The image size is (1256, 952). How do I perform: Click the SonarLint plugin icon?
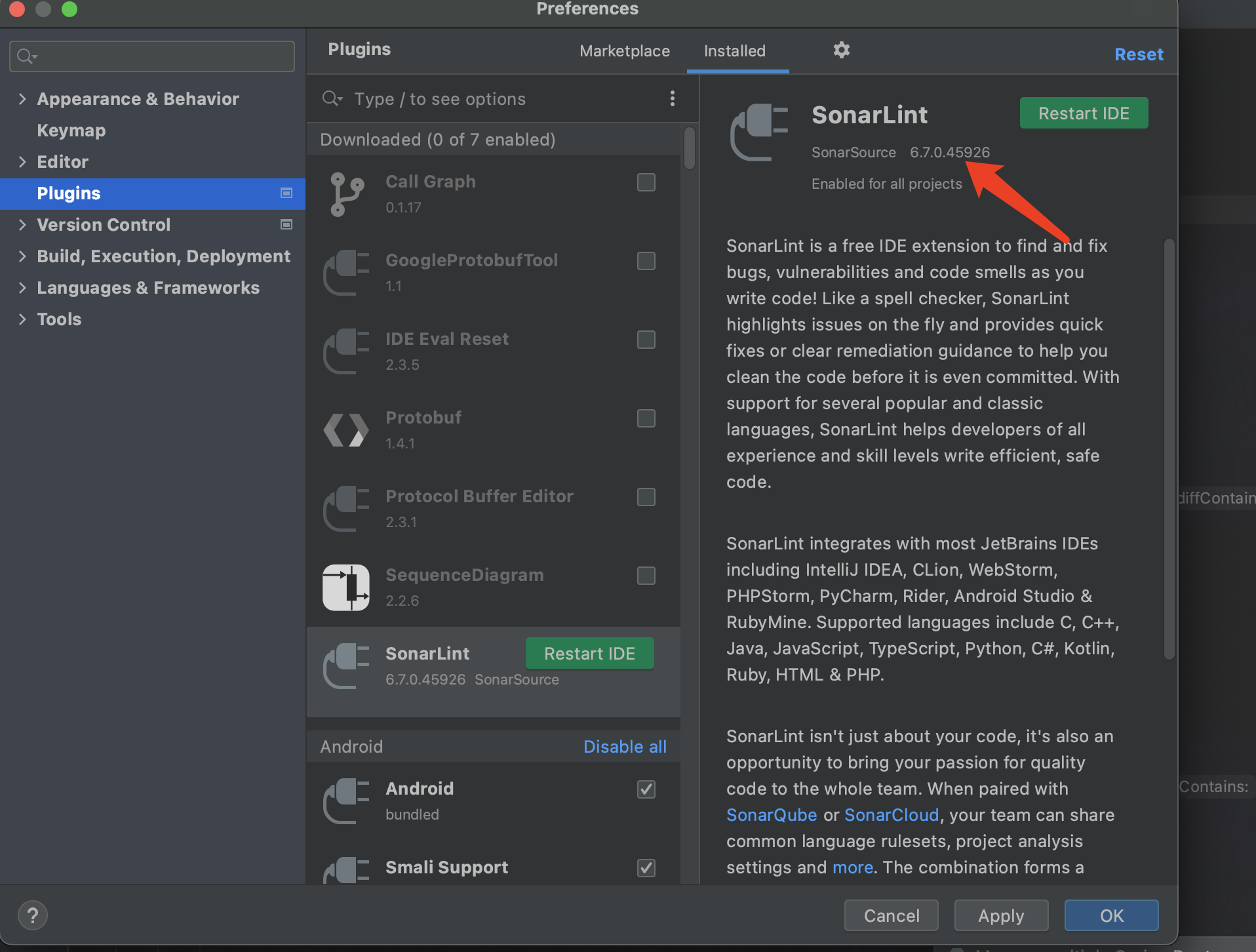(346, 665)
